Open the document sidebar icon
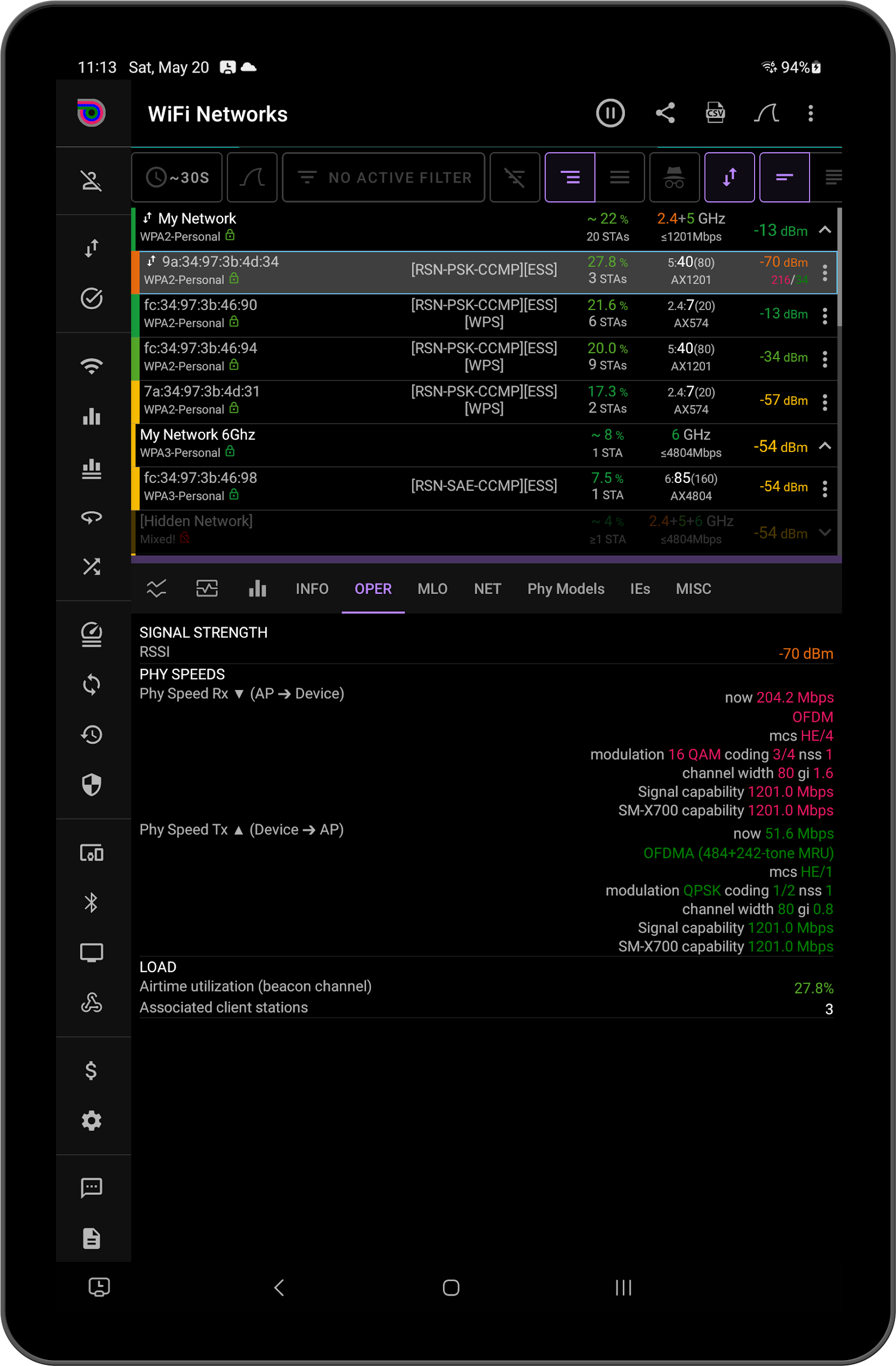Screen dimensions: 896x1366 (x=91, y=1238)
